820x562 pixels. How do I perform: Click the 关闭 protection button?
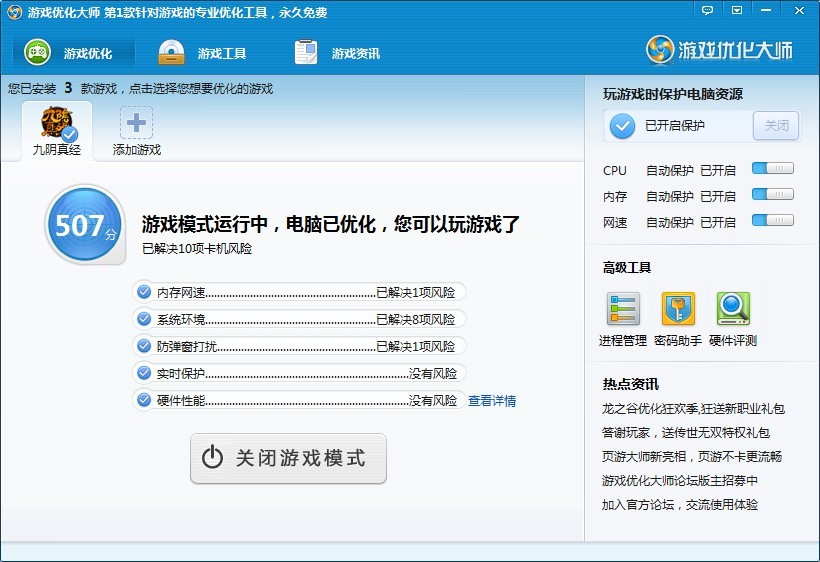pyautogui.click(x=776, y=125)
